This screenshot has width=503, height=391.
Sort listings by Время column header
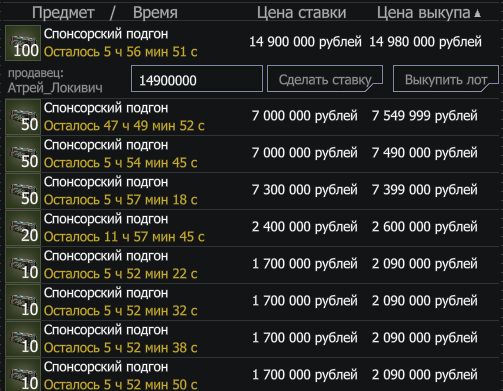tap(155, 13)
